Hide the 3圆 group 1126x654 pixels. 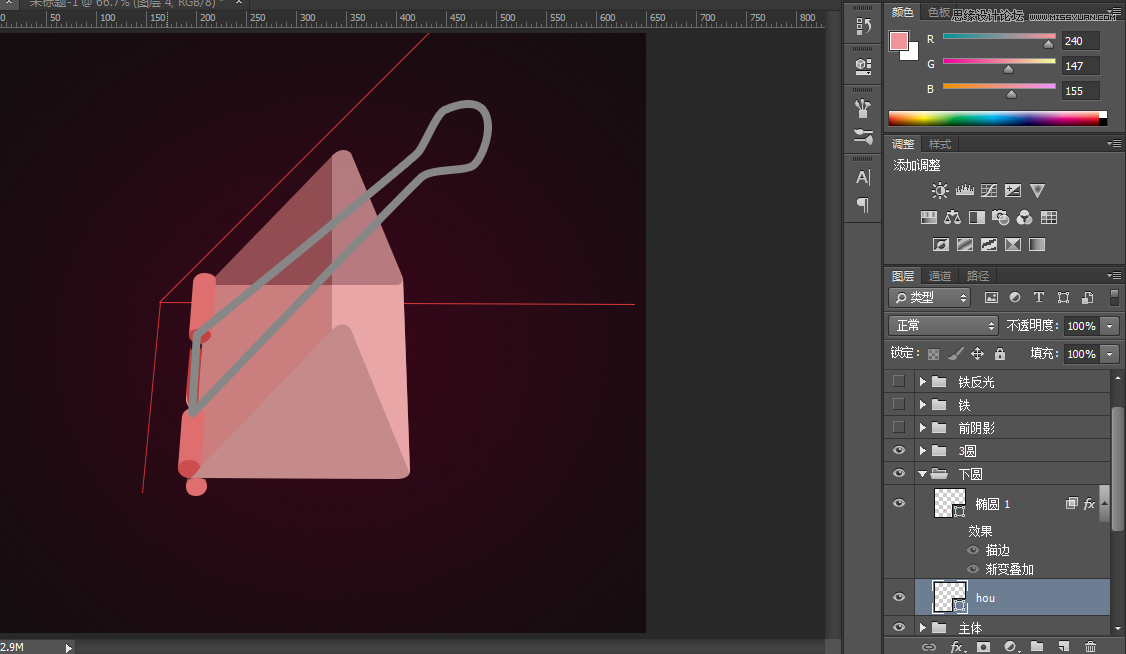coord(898,450)
